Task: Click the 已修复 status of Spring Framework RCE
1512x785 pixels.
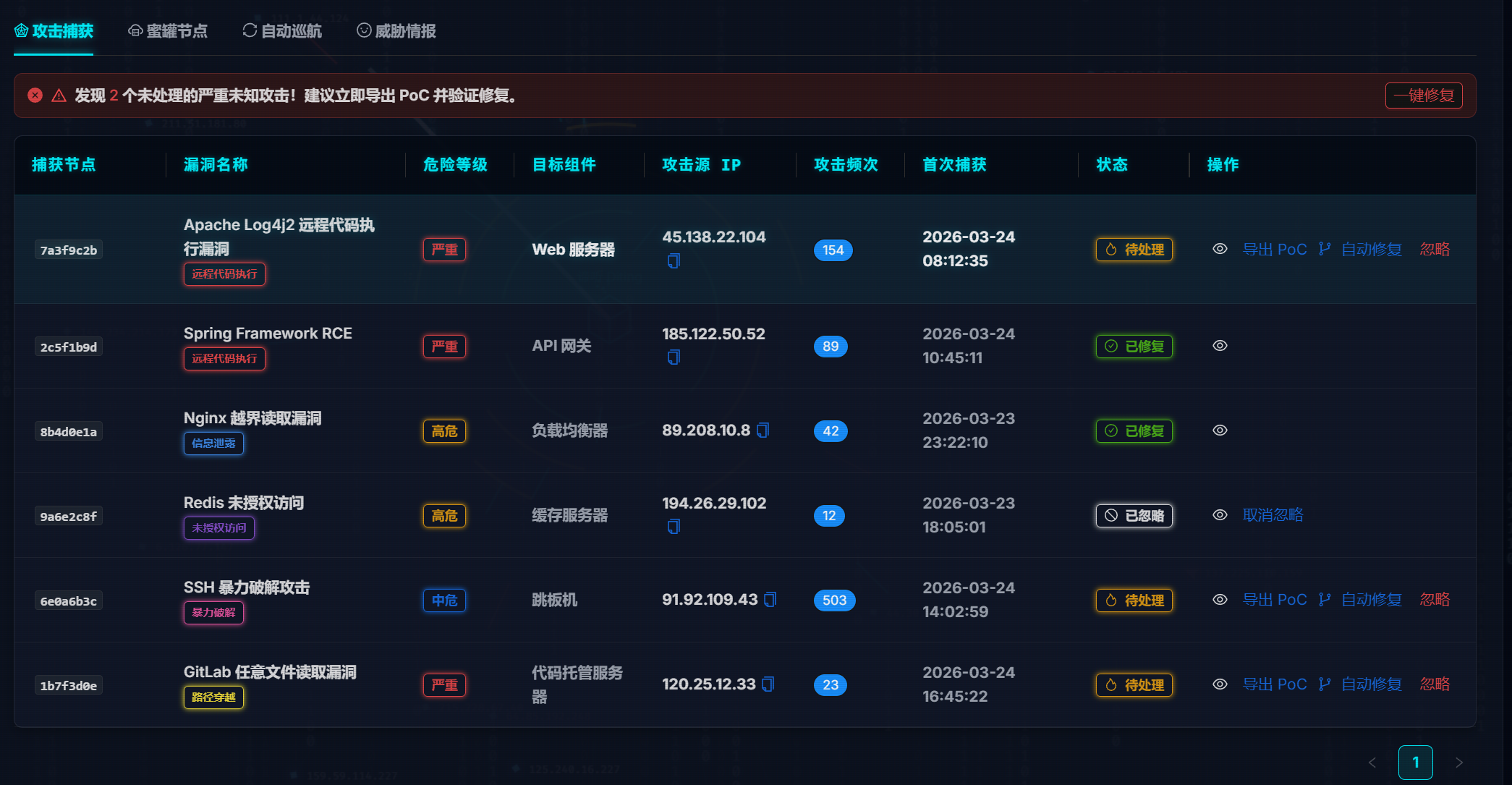Action: (1134, 347)
